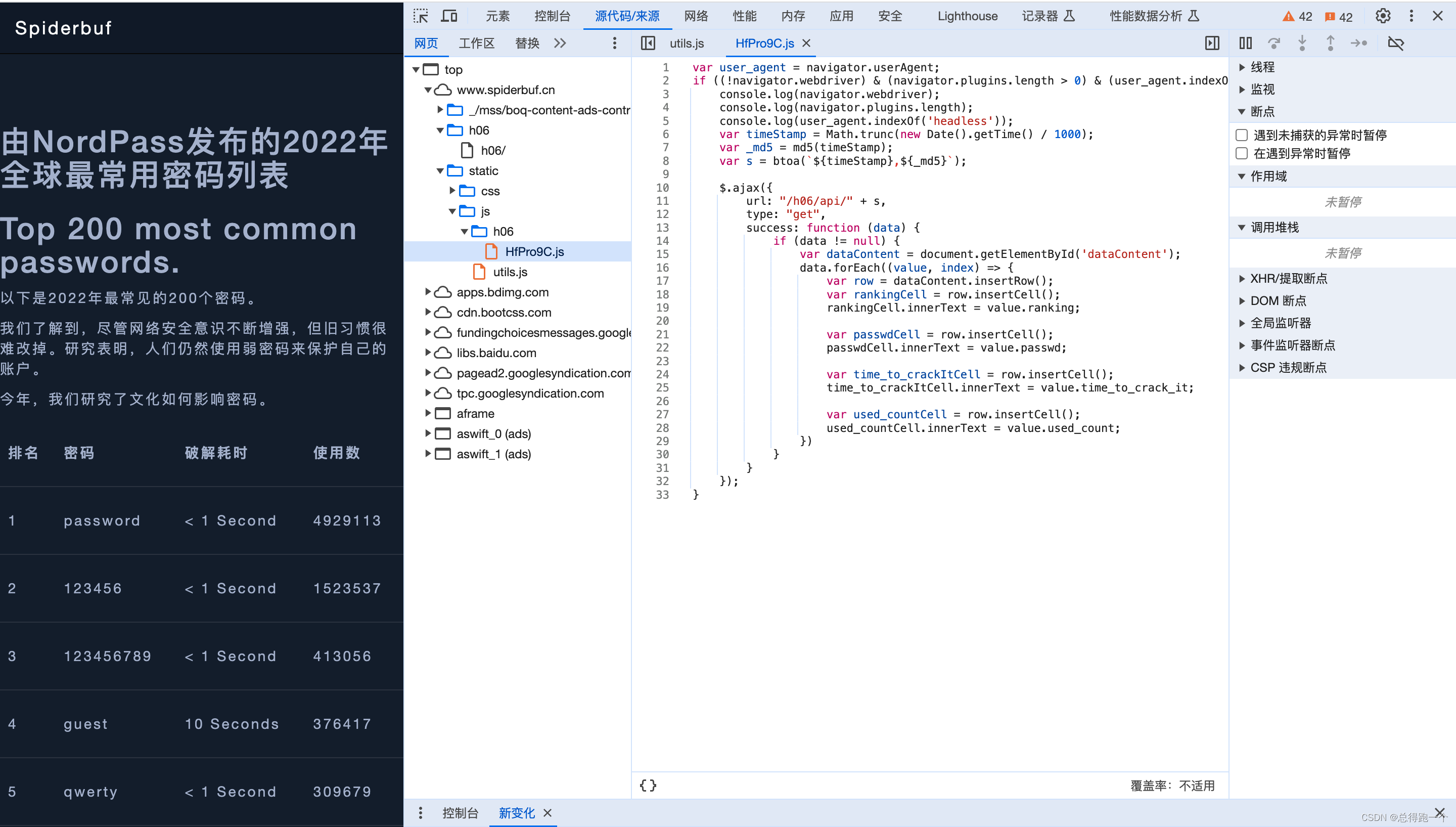This screenshot has width=1456, height=827.
Task: Toggle the device toolbar icon
Action: point(449,16)
